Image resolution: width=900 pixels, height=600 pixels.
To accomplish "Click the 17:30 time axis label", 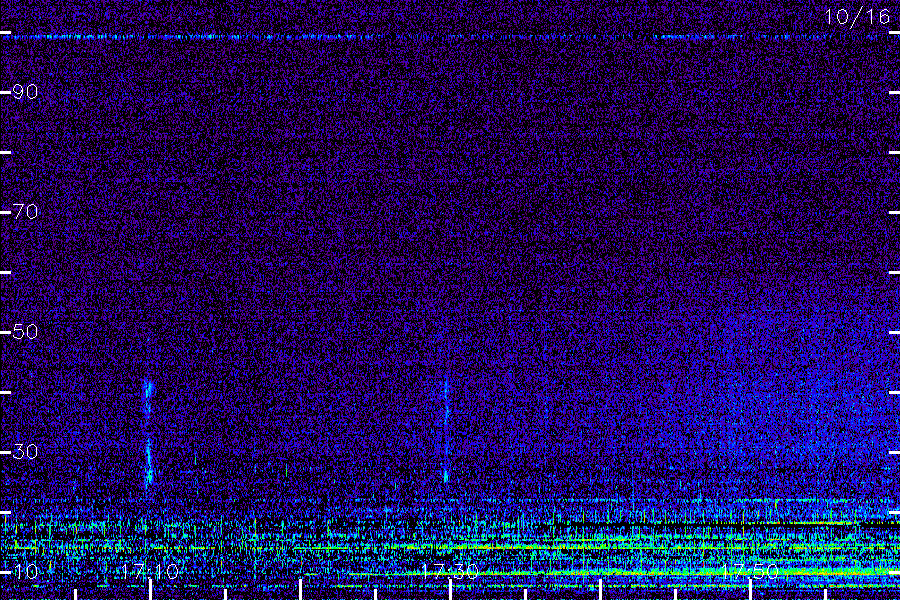I will 450,571.
